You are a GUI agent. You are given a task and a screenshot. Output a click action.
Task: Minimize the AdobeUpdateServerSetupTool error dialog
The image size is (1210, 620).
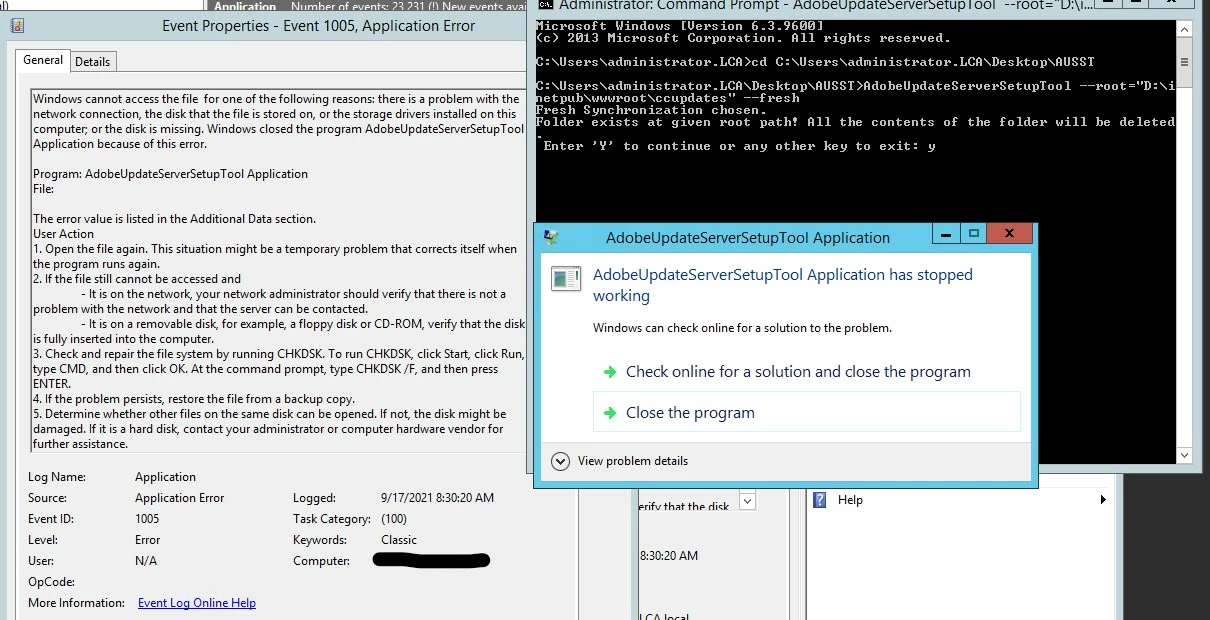[x=947, y=233]
